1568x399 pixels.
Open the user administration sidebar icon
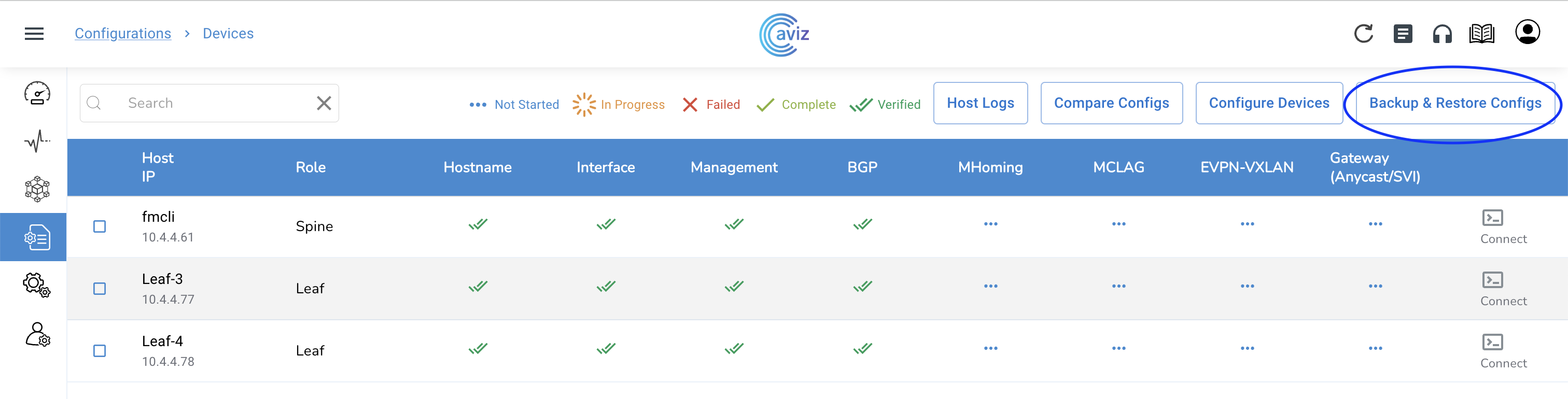coord(37,335)
